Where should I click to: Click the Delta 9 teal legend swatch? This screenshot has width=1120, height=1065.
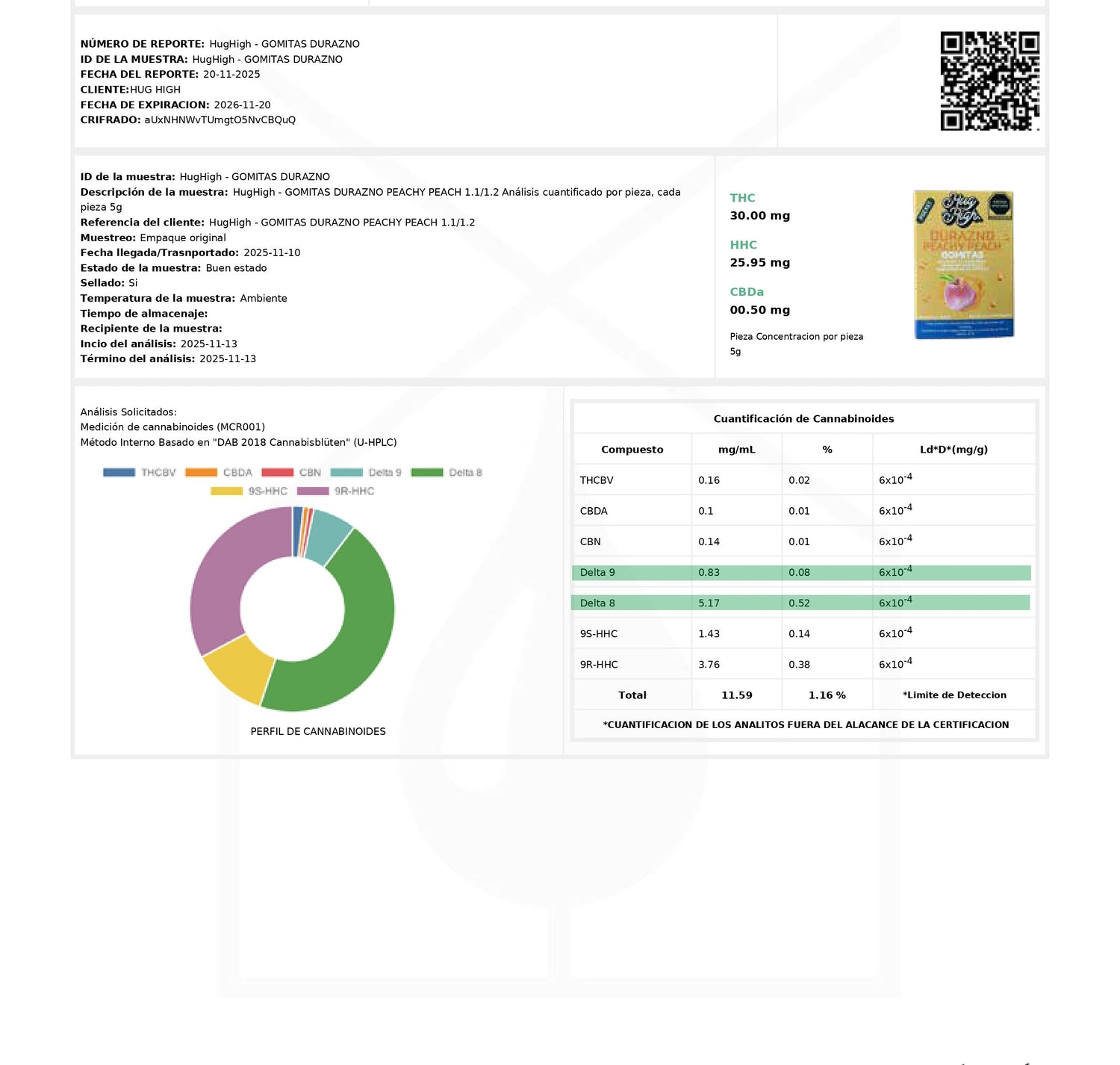coord(346,472)
